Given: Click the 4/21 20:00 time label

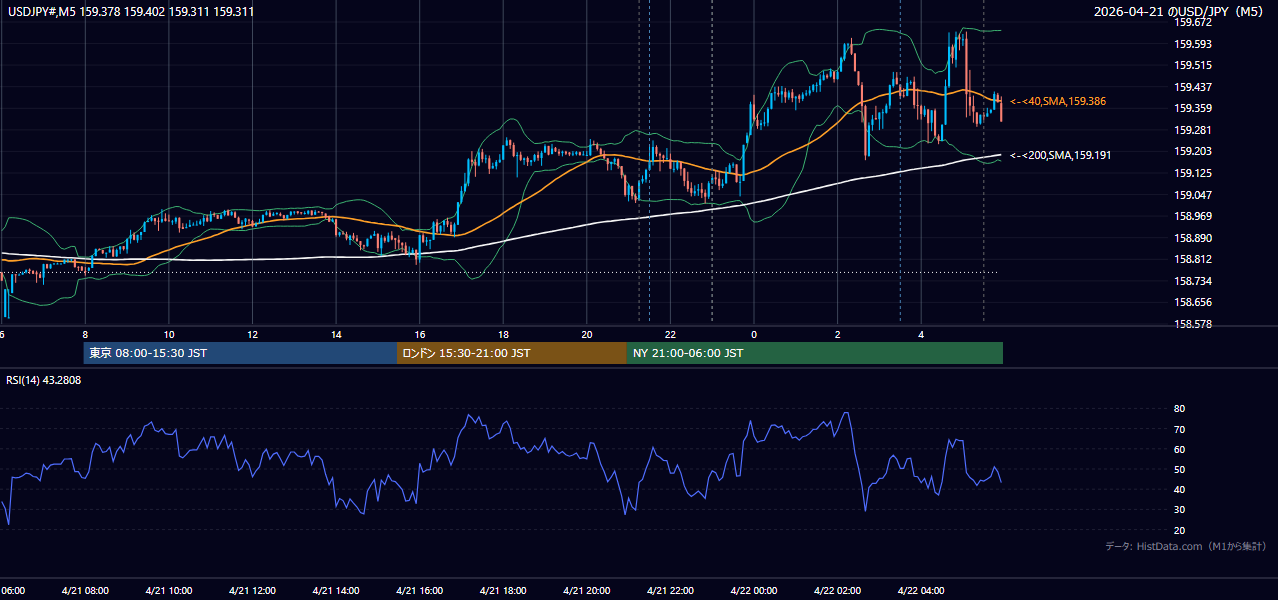Looking at the screenshot, I should pos(586,591).
